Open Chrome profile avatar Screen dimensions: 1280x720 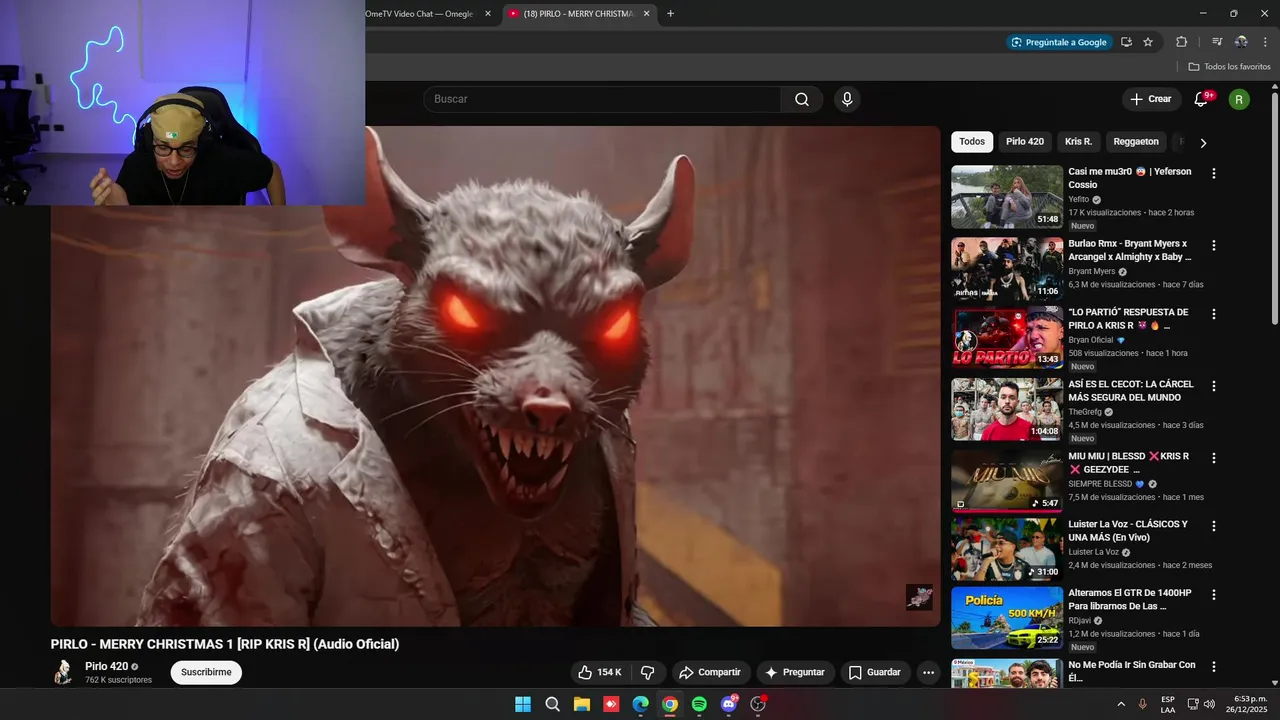(1241, 42)
